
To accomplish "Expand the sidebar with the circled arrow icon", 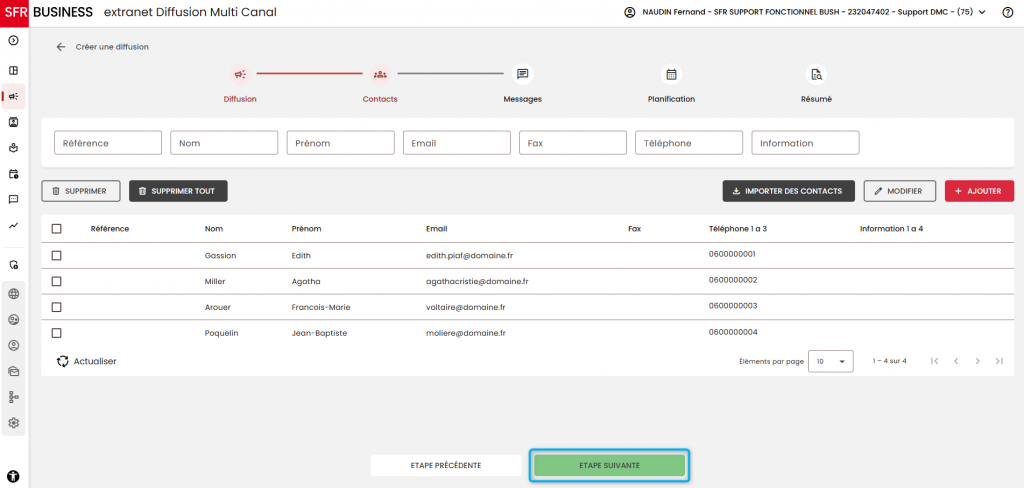I will point(13,41).
